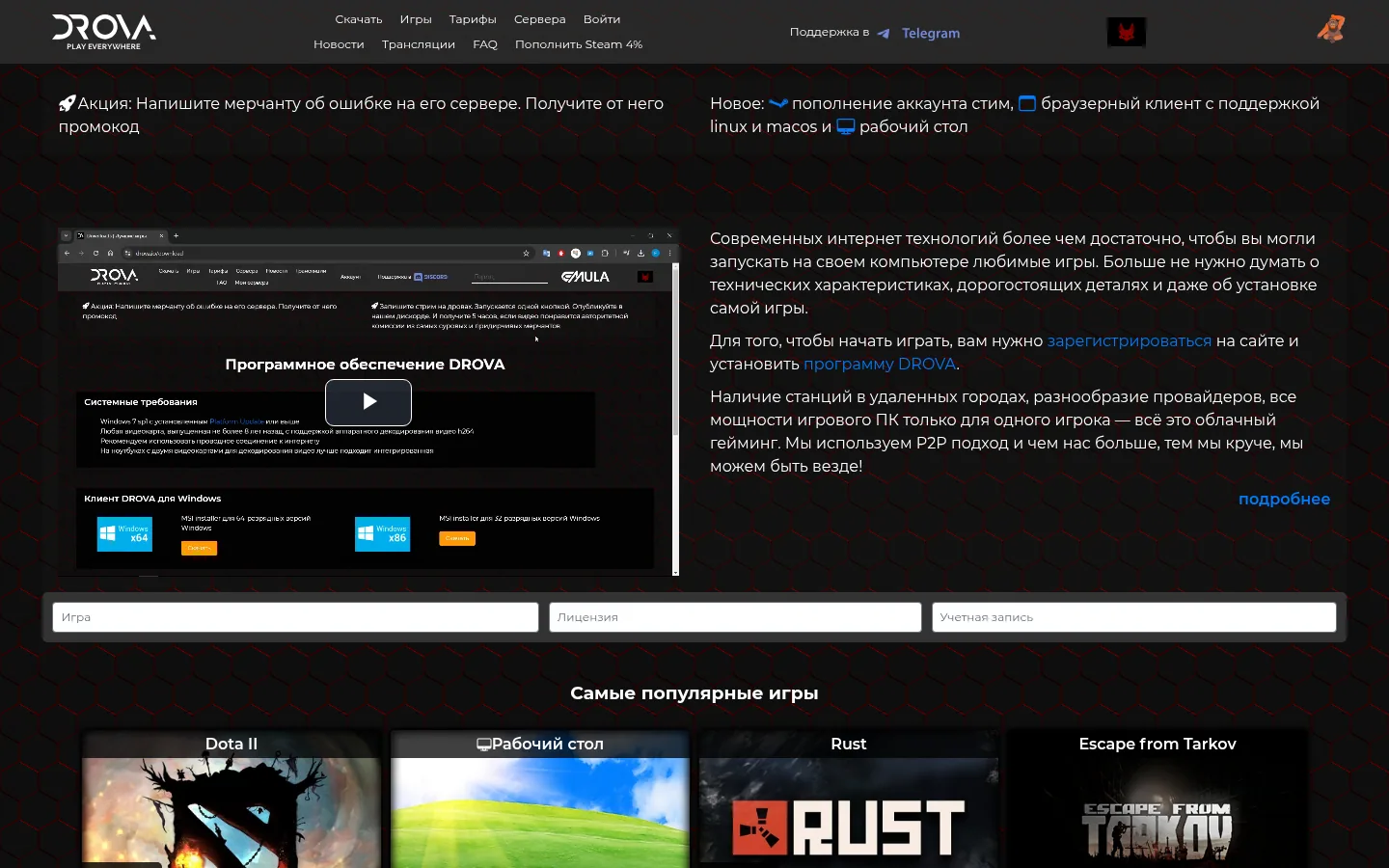Image resolution: width=1389 pixels, height=868 pixels.
Task: Click Войти to sign in
Action: tap(602, 19)
